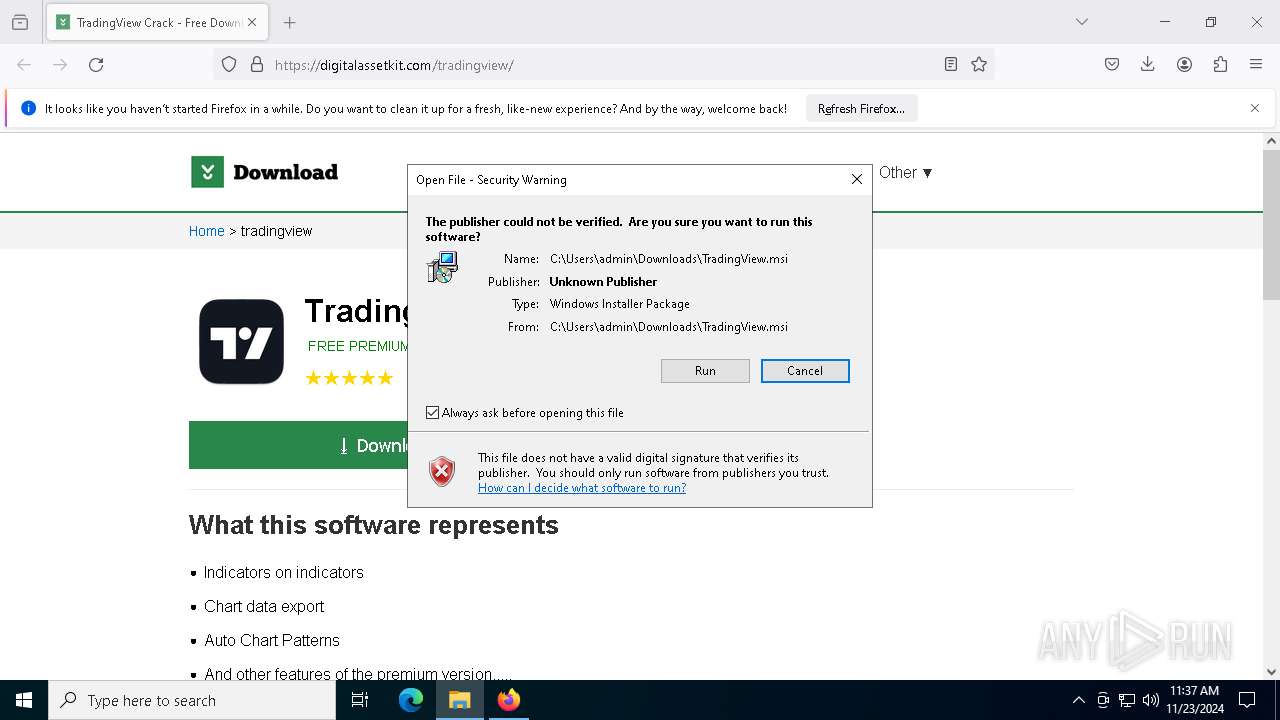Image resolution: width=1280 pixels, height=720 pixels.
Task: Open 'How can I decide what software to run?' link
Action: (582, 488)
